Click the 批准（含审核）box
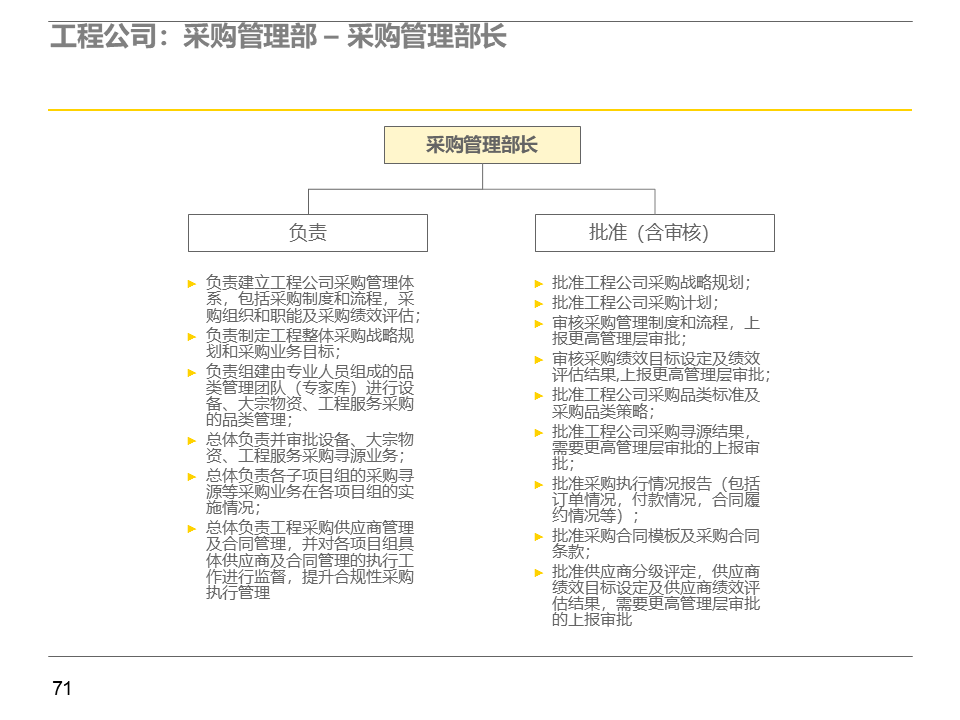960x720 pixels. [x=654, y=233]
